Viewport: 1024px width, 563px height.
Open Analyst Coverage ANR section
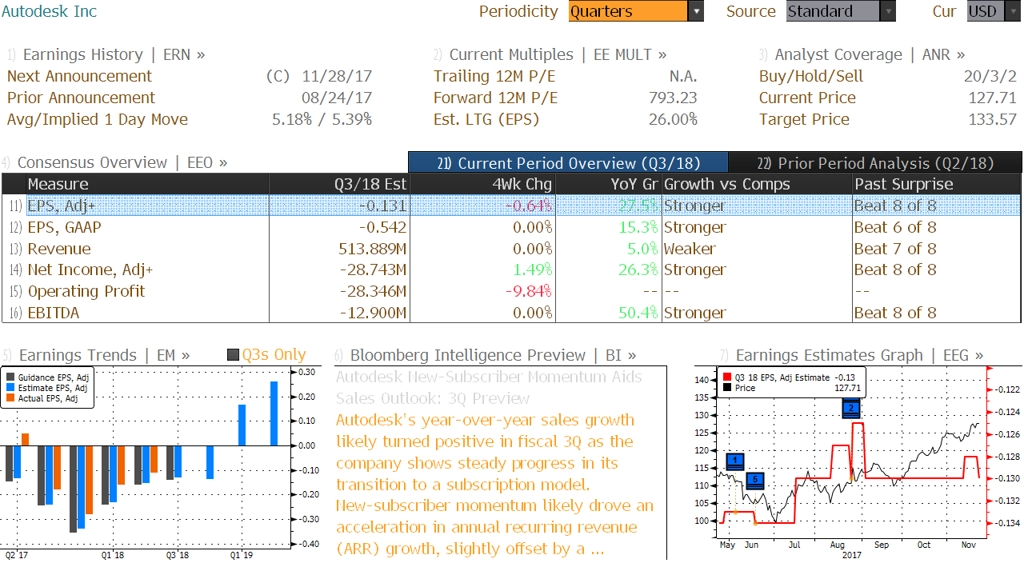862,55
